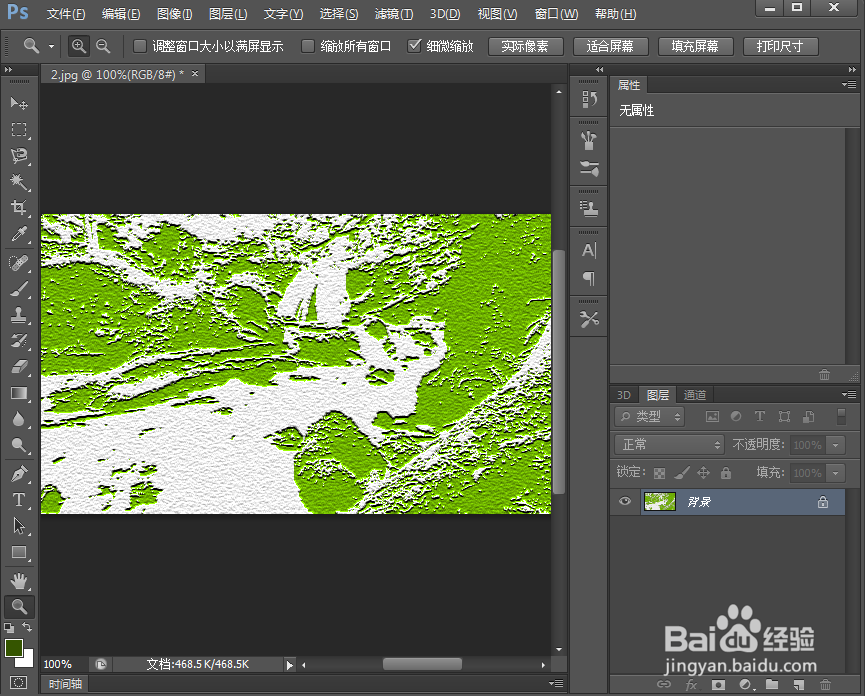This screenshot has height=696, width=865.
Task: Select the Crop tool
Action: point(19,207)
